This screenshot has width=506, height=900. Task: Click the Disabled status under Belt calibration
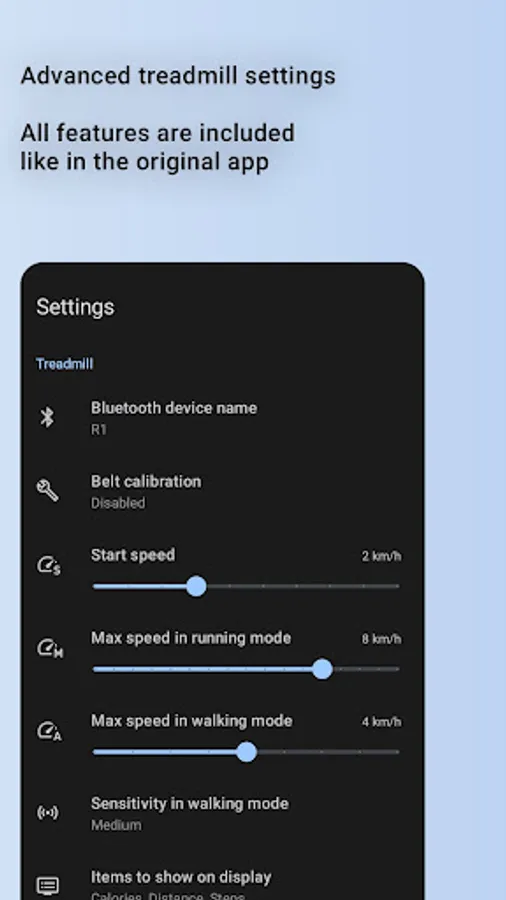click(118, 503)
